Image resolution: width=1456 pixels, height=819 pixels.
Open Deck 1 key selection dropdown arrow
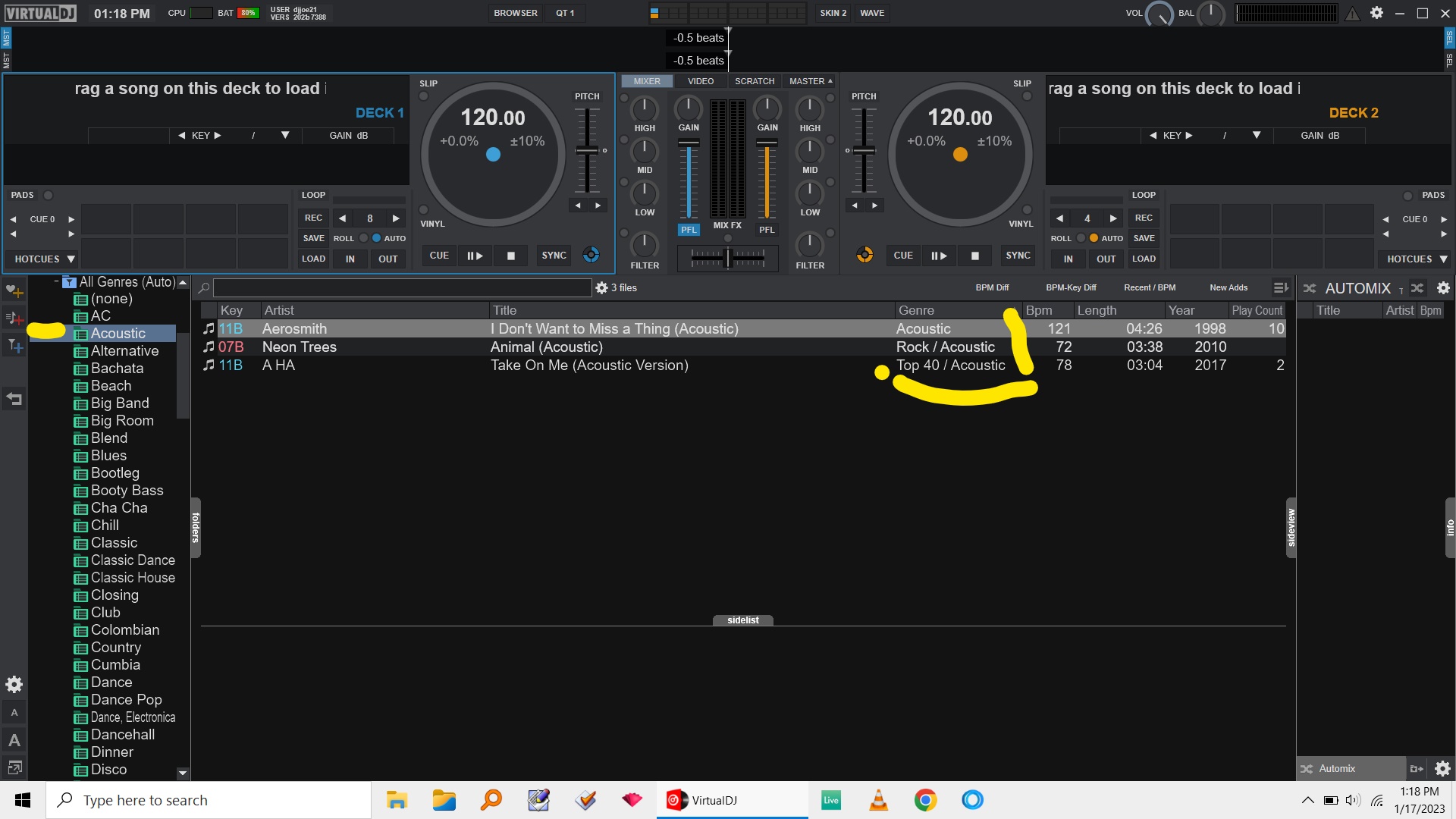(x=285, y=136)
